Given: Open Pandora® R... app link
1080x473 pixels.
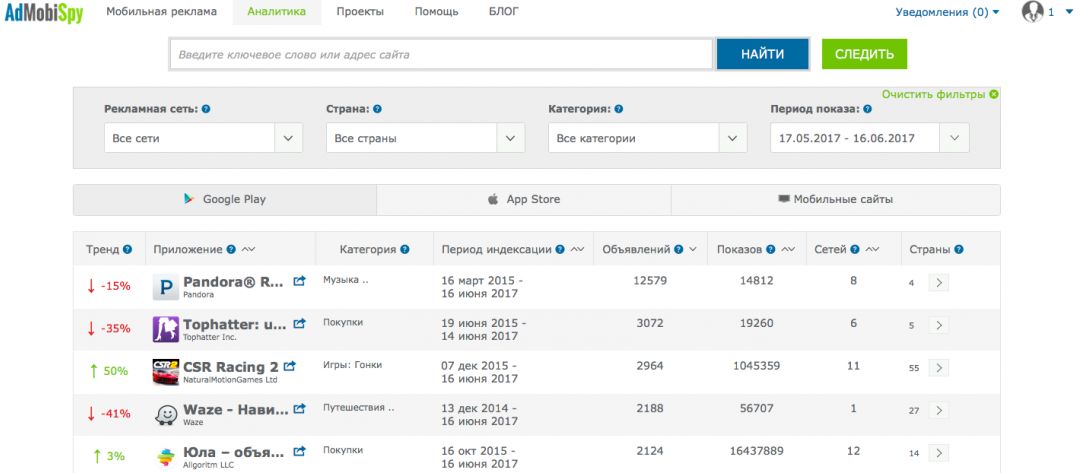Looking at the screenshot, I should [234, 282].
